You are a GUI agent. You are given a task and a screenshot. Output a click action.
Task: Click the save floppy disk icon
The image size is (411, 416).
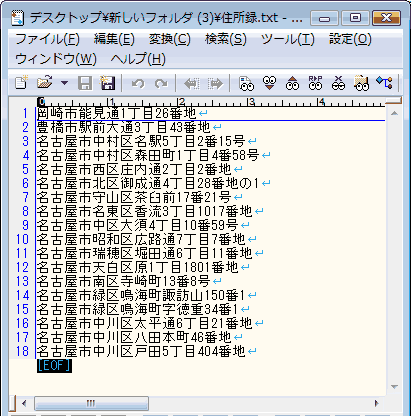pyautogui.click(x=85, y=83)
